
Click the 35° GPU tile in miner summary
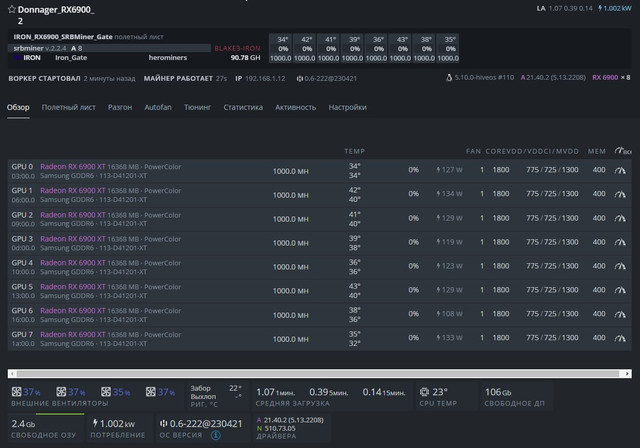[448, 49]
